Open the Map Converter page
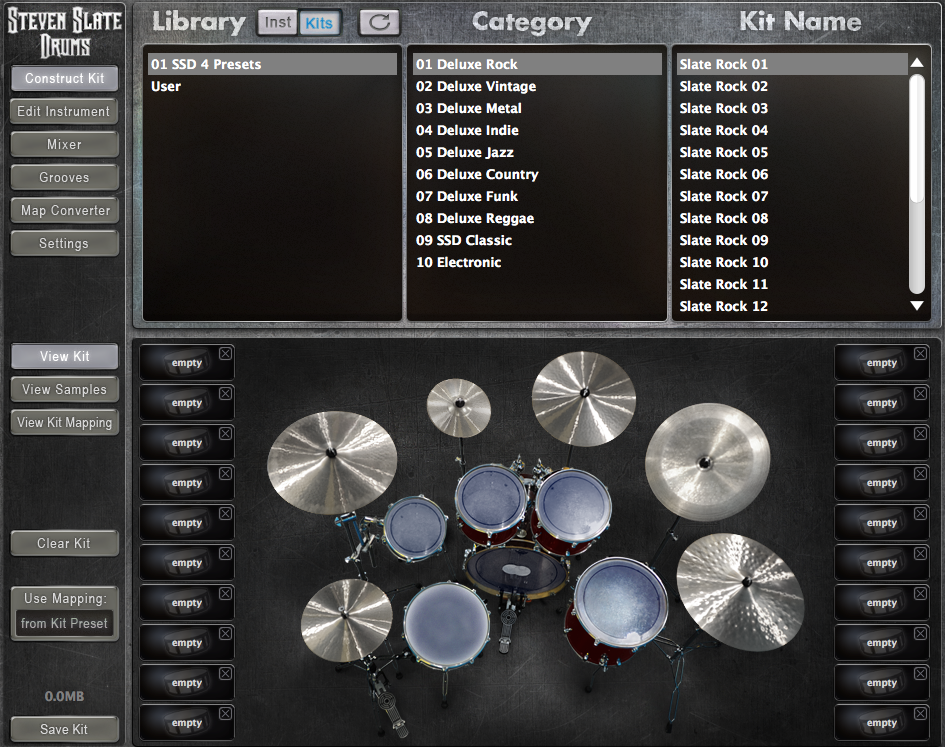945x747 pixels. tap(64, 210)
